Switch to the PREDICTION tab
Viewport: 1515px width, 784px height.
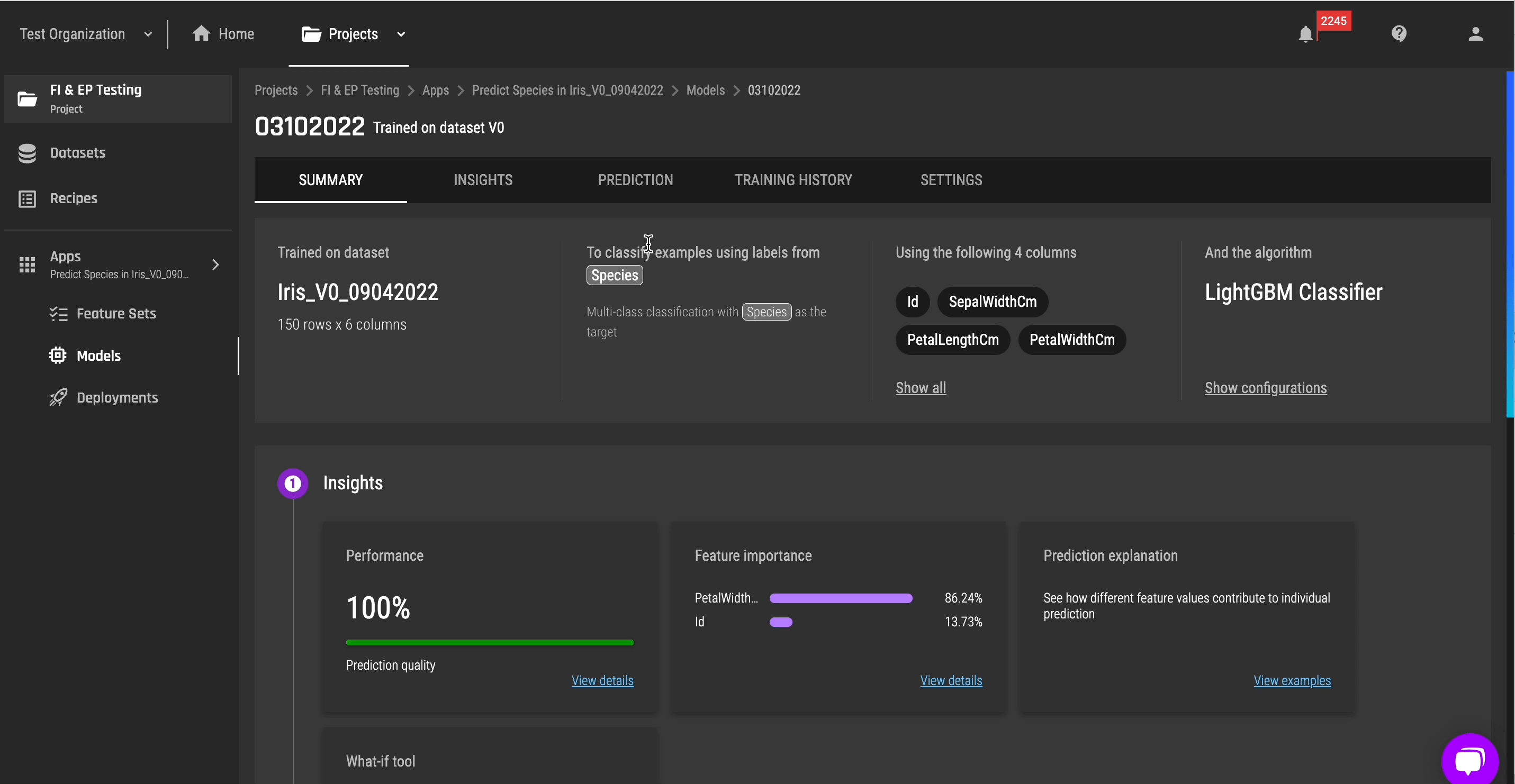635,180
